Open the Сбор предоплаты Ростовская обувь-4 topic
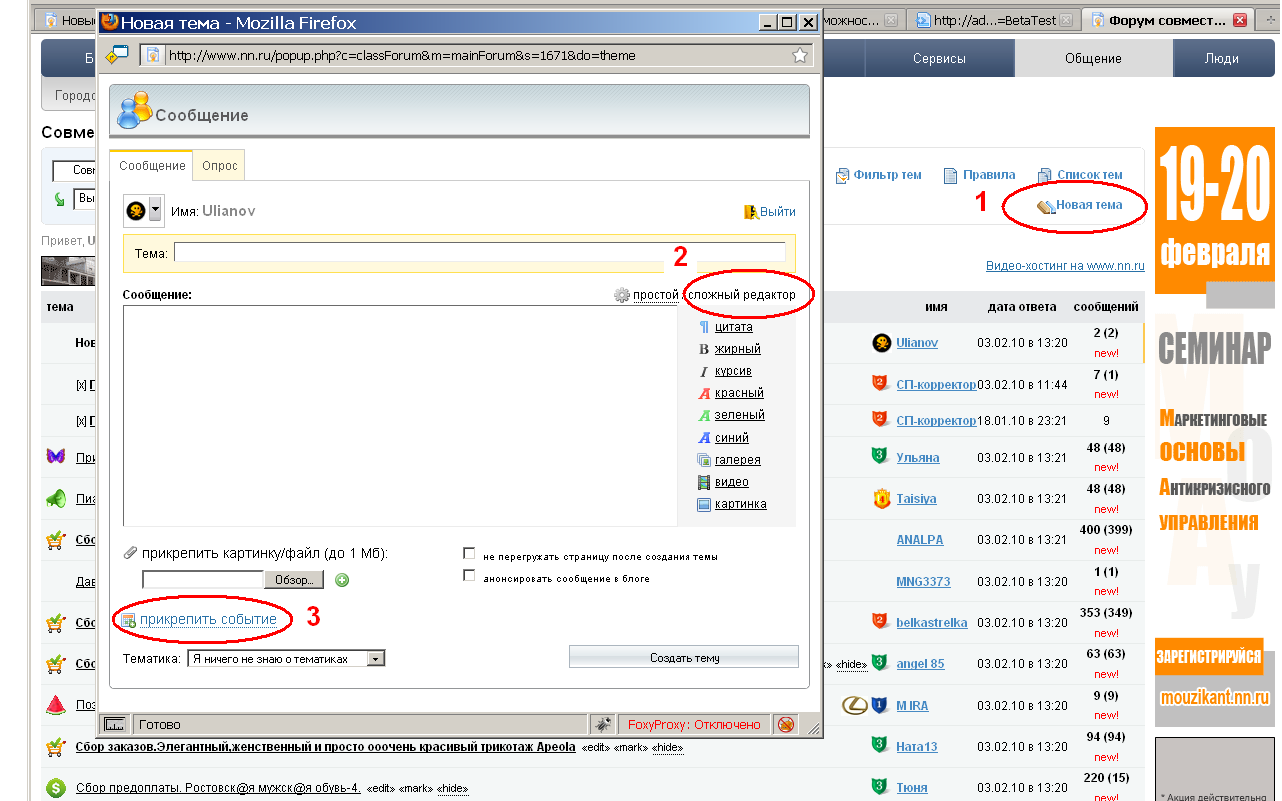Image resolution: width=1282 pixels, height=801 pixels. pyautogui.click(x=218, y=788)
